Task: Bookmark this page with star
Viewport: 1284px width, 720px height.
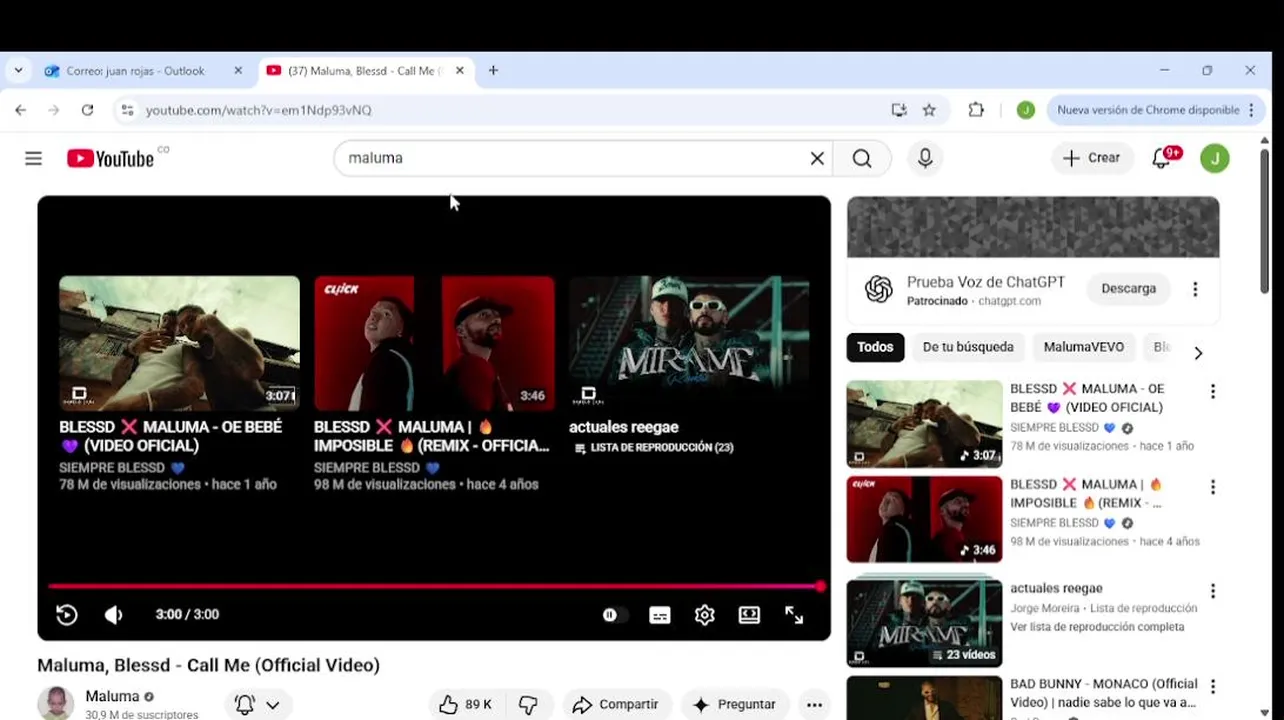Action: coord(929,110)
